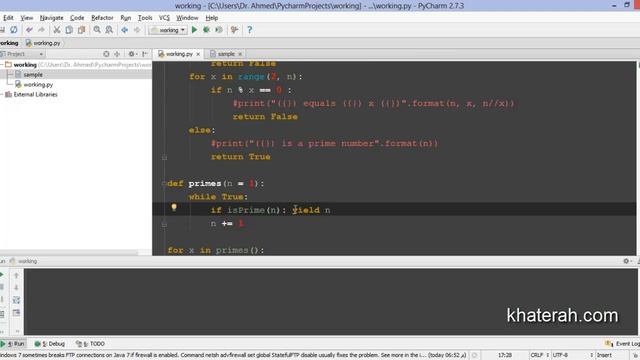The image size is (640, 360).
Task: Open the Project view selector dropdown
Action: 22,54
